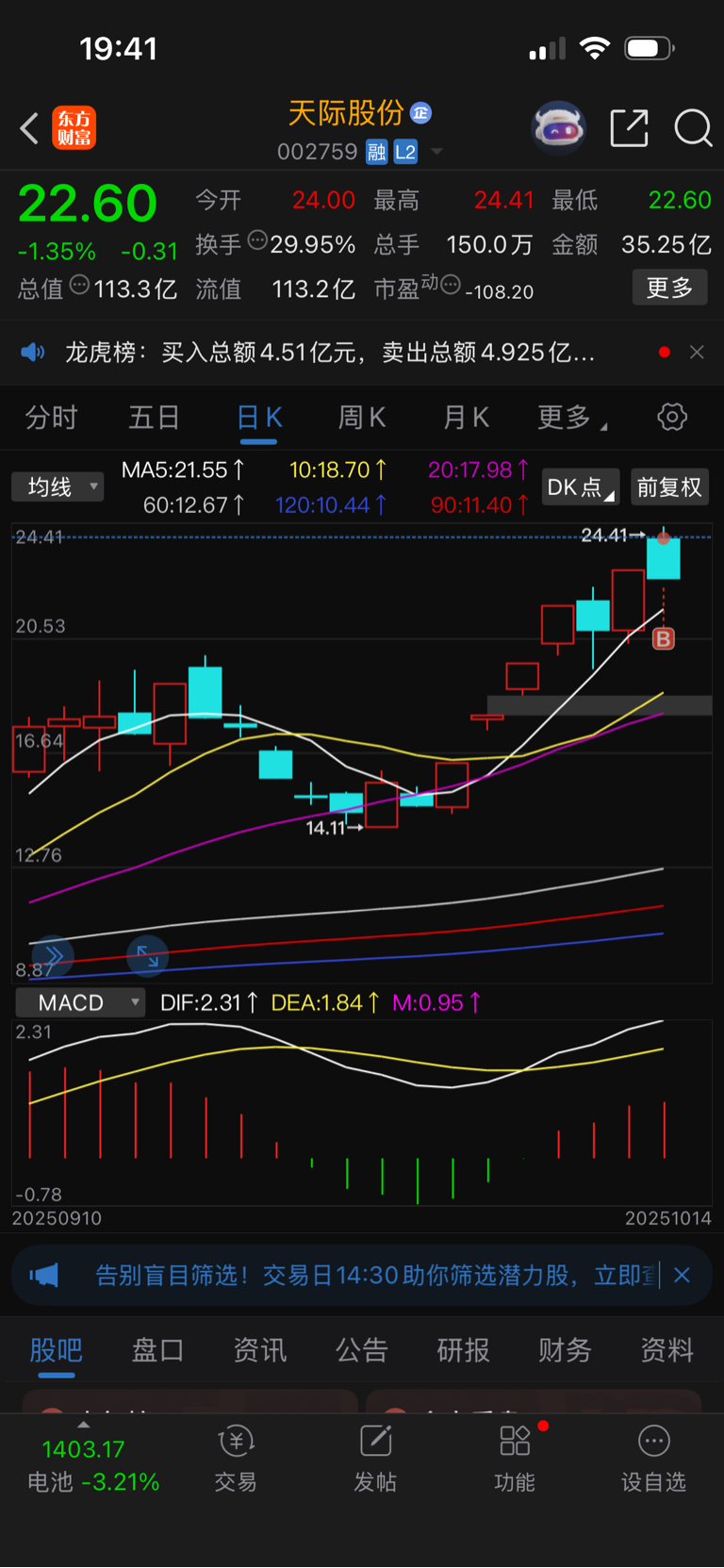Viewport: 724px width, 1568px height.
Task: Open the DK点 selector
Action: tap(581, 487)
